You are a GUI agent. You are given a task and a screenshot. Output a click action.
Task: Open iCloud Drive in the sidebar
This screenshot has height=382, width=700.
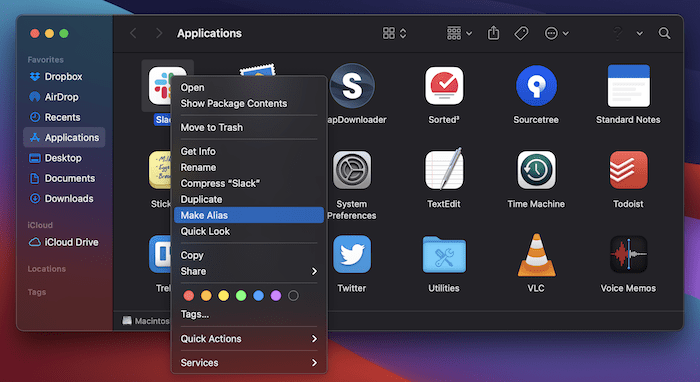(64, 242)
